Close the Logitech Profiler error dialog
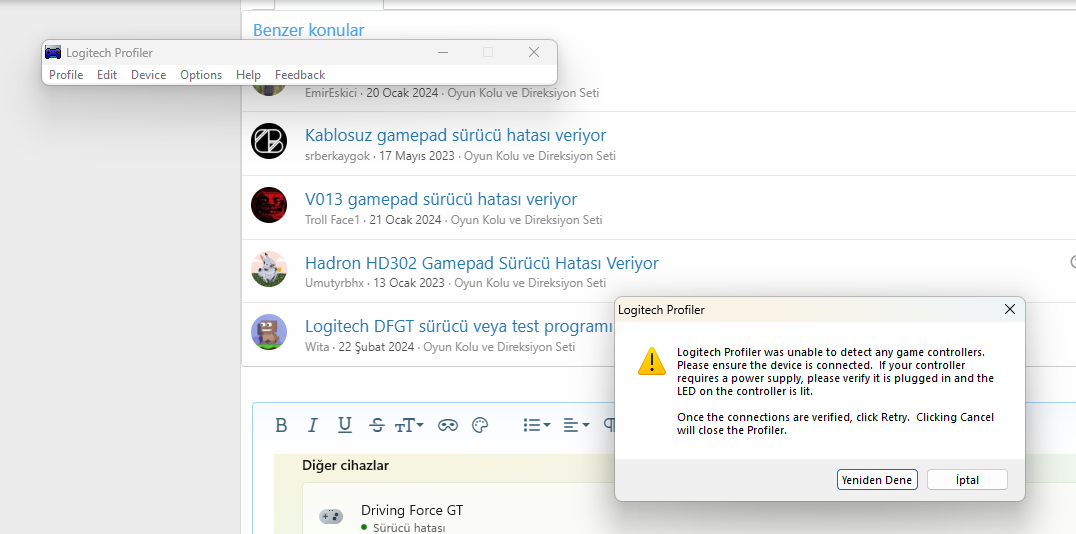This screenshot has height=534, width=1076. coord(1009,310)
